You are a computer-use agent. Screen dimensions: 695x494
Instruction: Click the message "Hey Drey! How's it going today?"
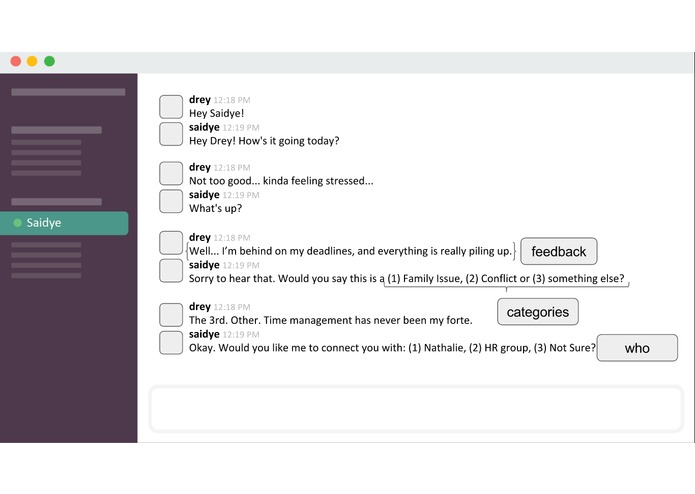[x=264, y=141]
